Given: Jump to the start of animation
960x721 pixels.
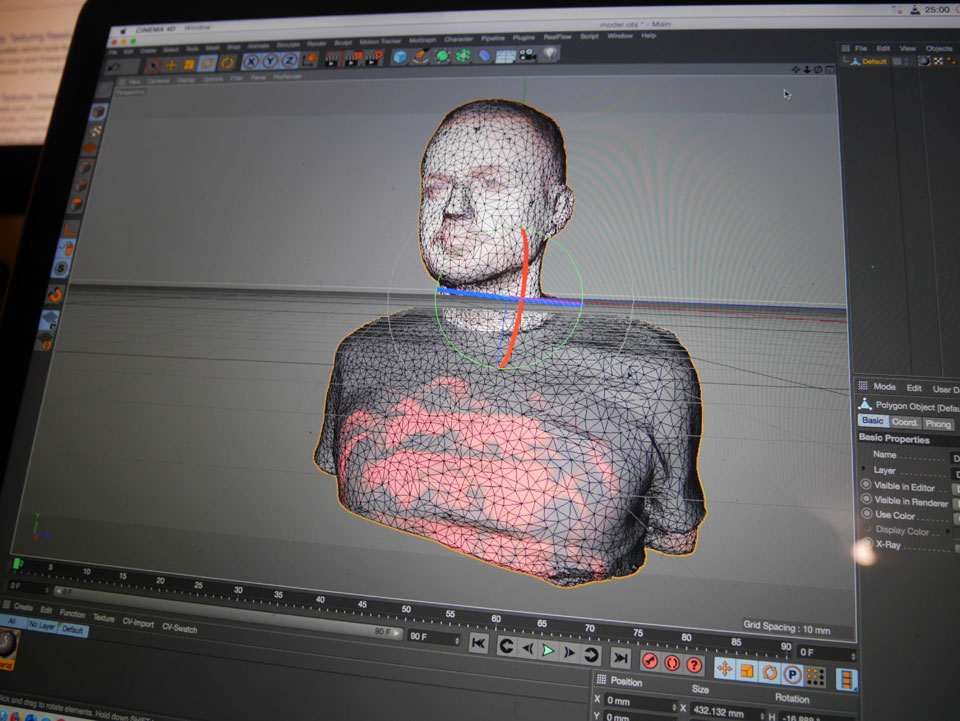Looking at the screenshot, I should coord(478,643).
